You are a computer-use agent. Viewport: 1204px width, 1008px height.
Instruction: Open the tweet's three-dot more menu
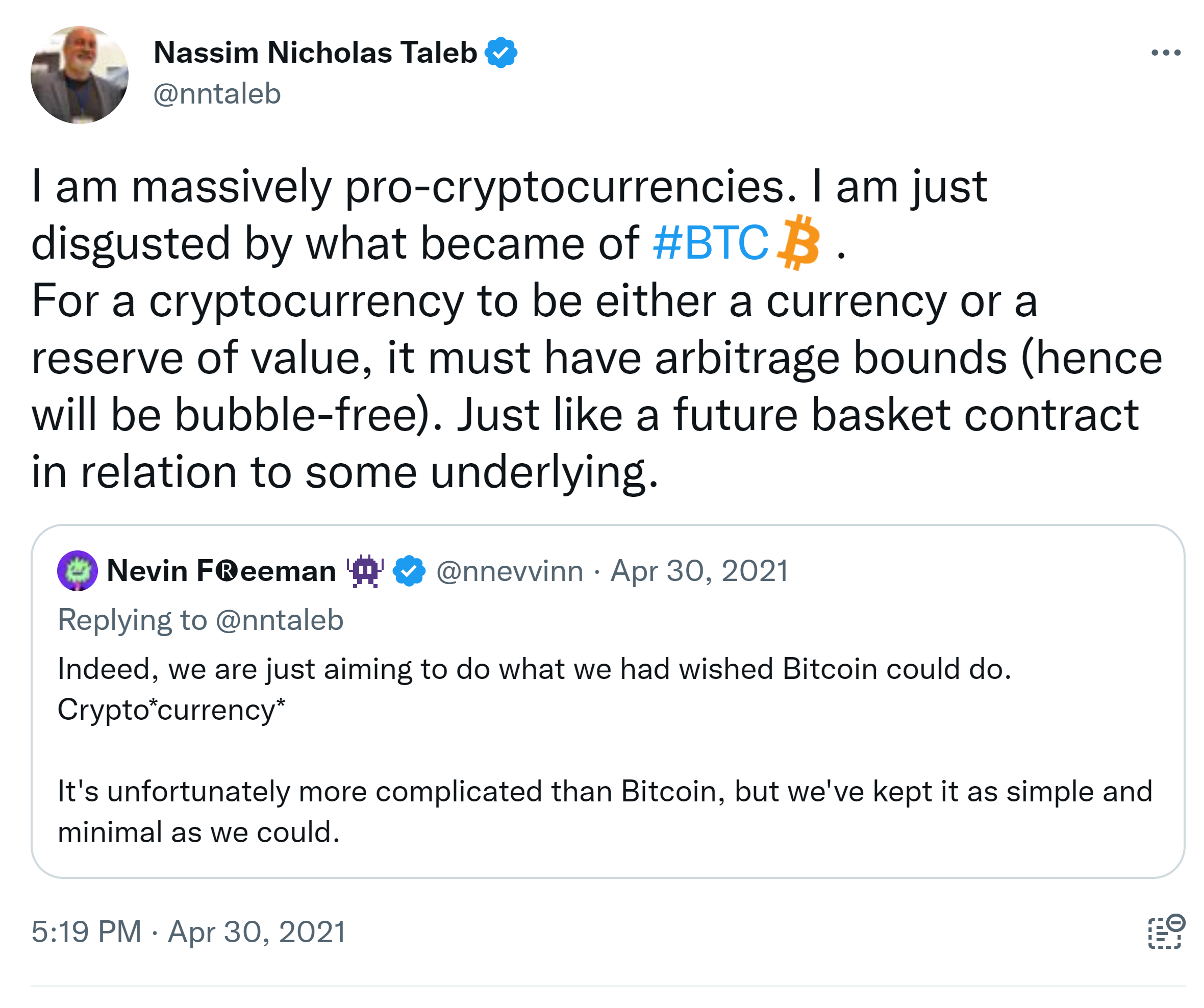[x=1165, y=53]
